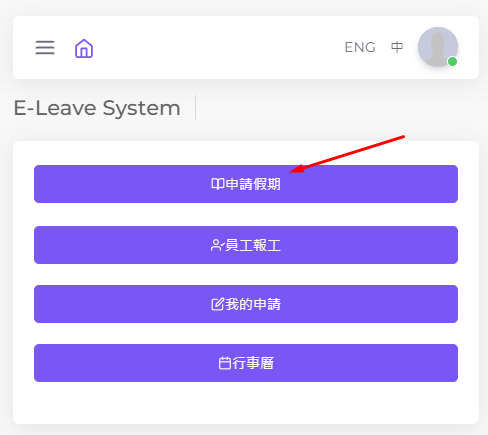
Task: Click the vertical divider beside E-Leave System
Action: coord(196,108)
